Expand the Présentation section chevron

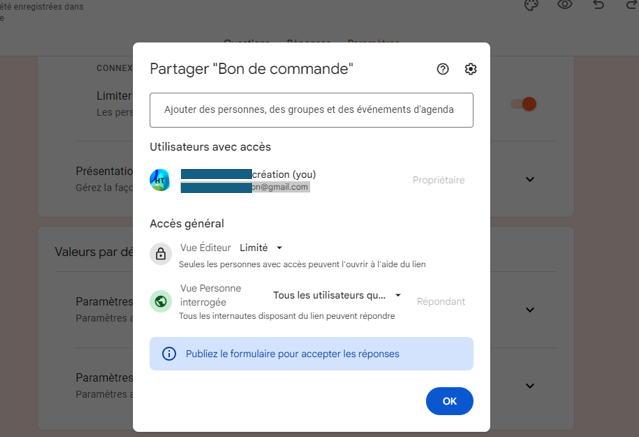(x=530, y=180)
